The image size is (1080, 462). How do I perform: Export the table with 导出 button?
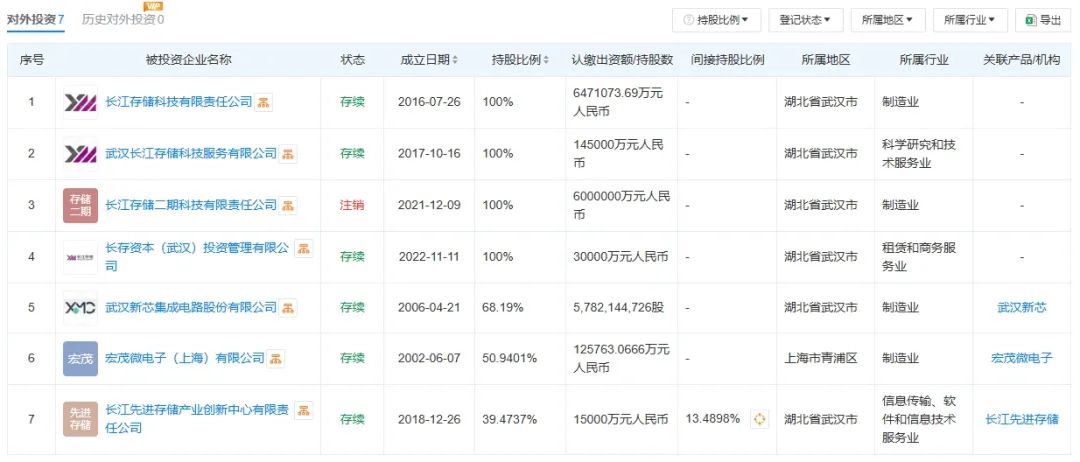tap(1043, 20)
